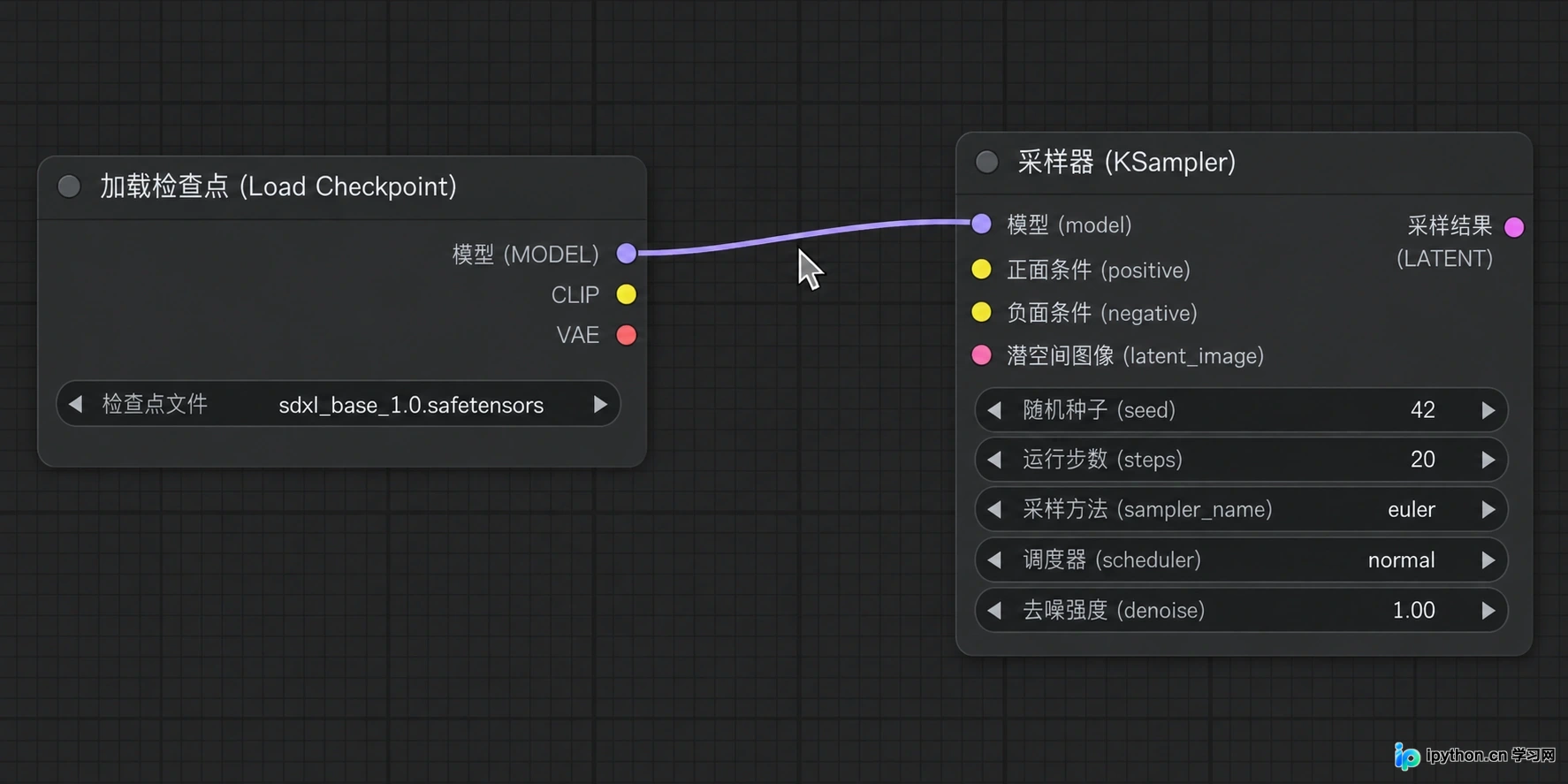This screenshot has width=1568, height=784.
Task: Click the KSampler node title
Action: click(1127, 162)
